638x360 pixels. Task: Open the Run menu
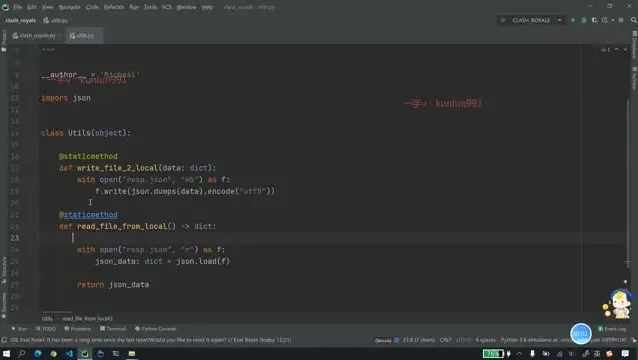click(134, 7)
